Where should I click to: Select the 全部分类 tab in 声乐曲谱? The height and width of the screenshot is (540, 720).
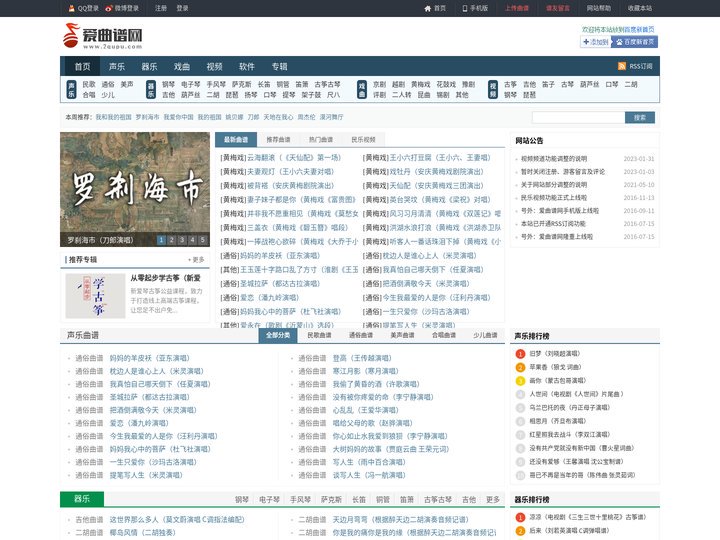(278, 335)
